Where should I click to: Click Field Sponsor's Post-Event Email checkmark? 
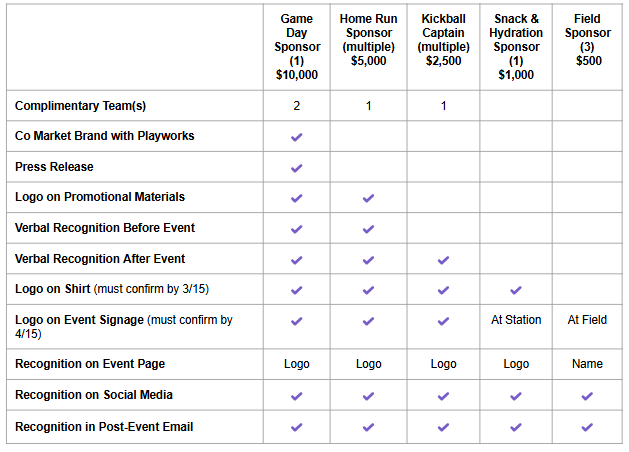tap(587, 427)
